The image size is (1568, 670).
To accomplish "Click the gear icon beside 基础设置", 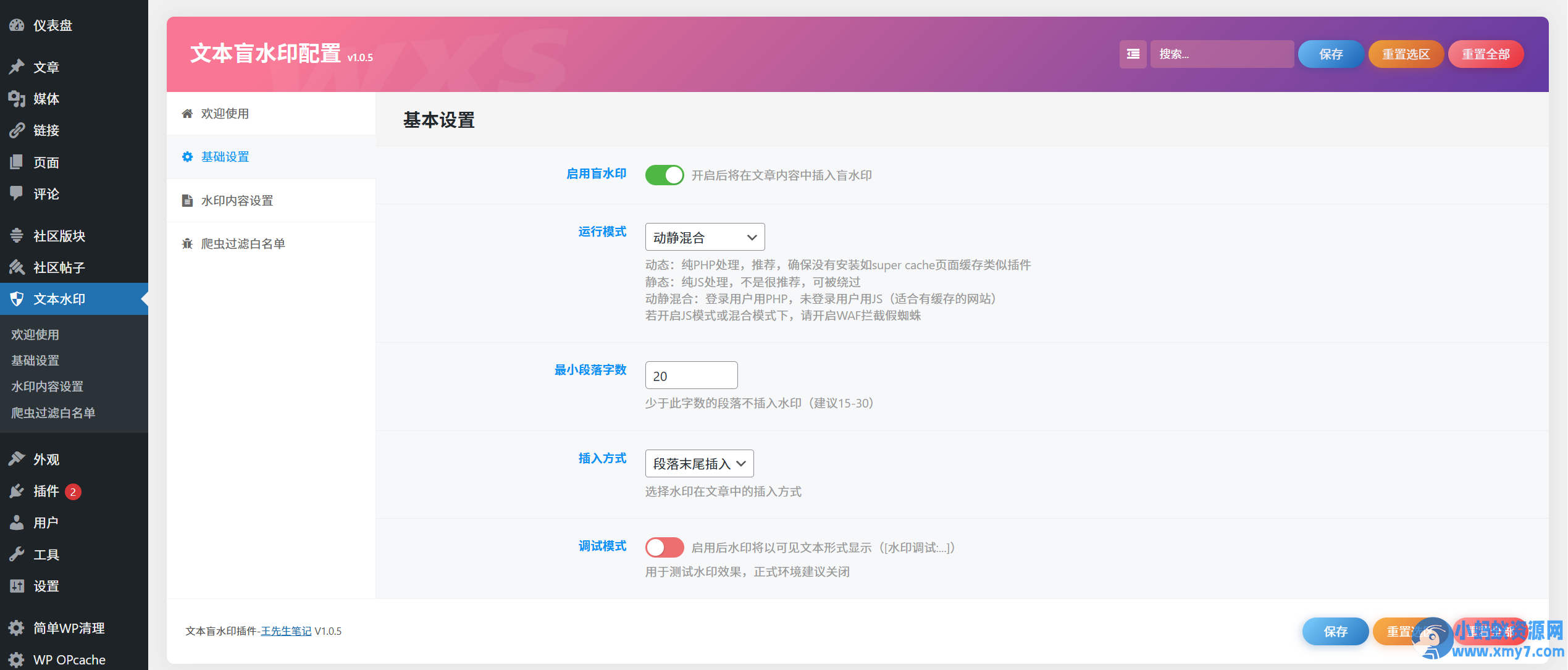I will click(187, 156).
